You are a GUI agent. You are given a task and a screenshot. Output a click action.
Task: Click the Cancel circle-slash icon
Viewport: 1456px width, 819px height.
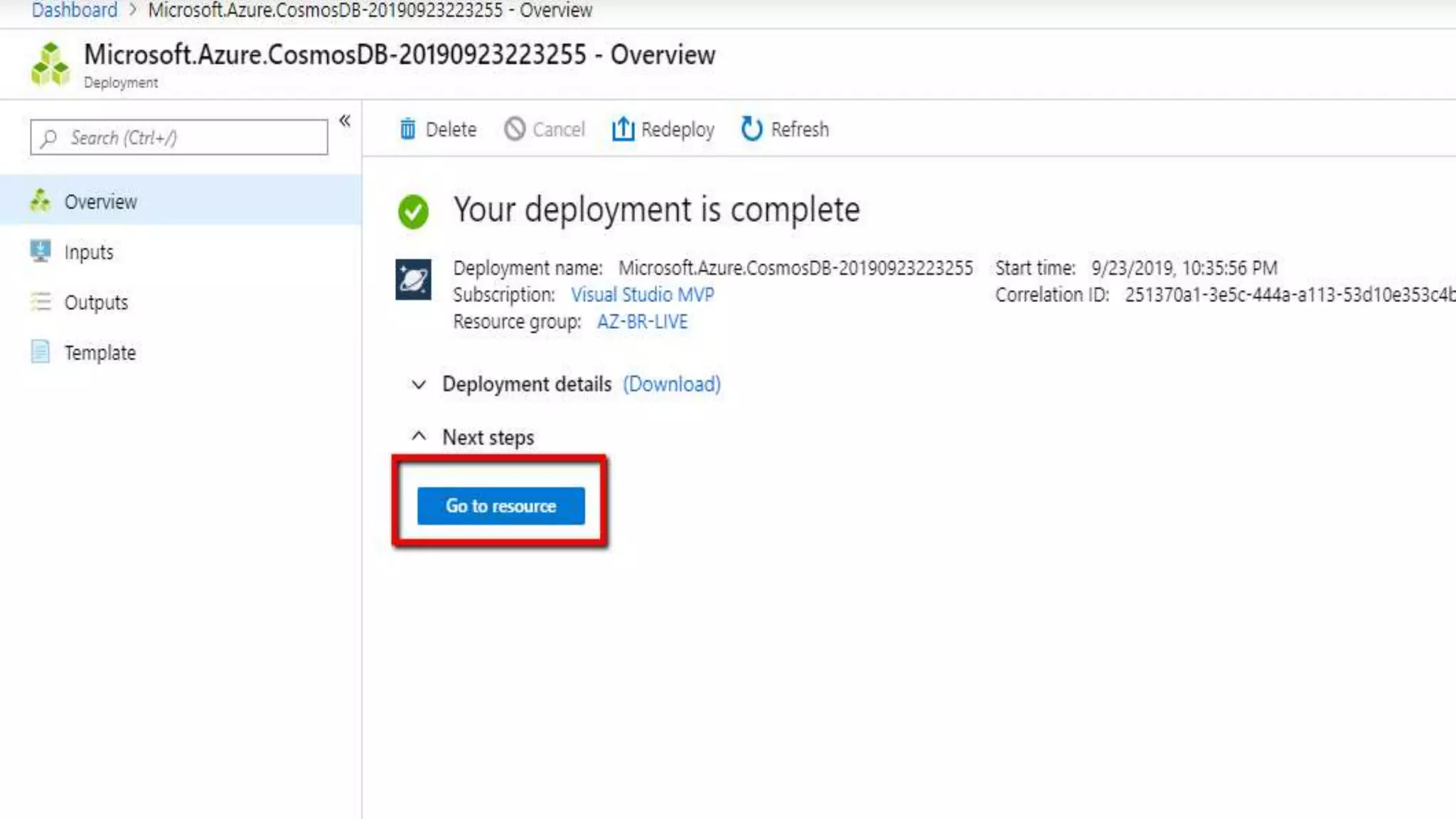point(515,129)
